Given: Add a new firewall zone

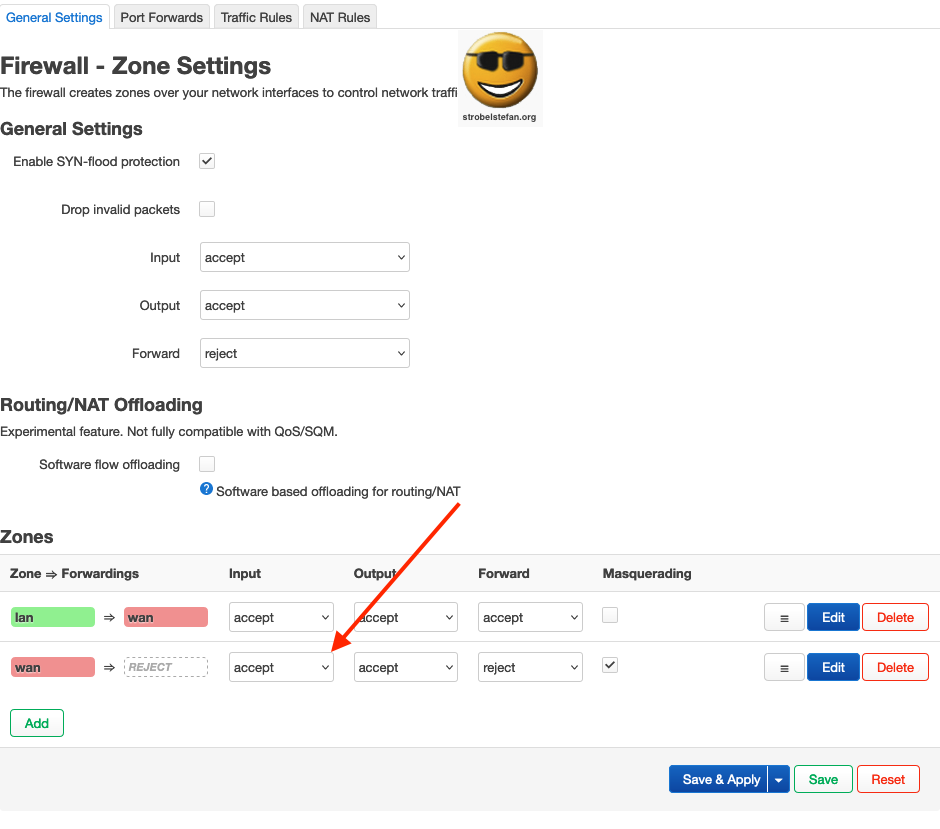Looking at the screenshot, I should coord(37,723).
